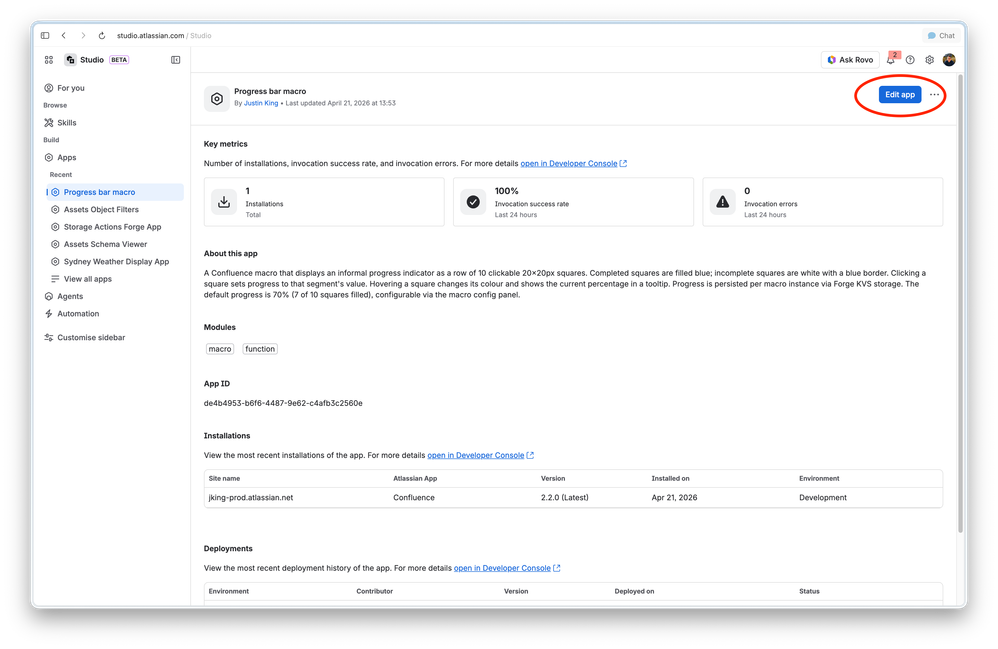This screenshot has width=998, height=649.
Task: Open user profile avatar
Action: coord(949,60)
